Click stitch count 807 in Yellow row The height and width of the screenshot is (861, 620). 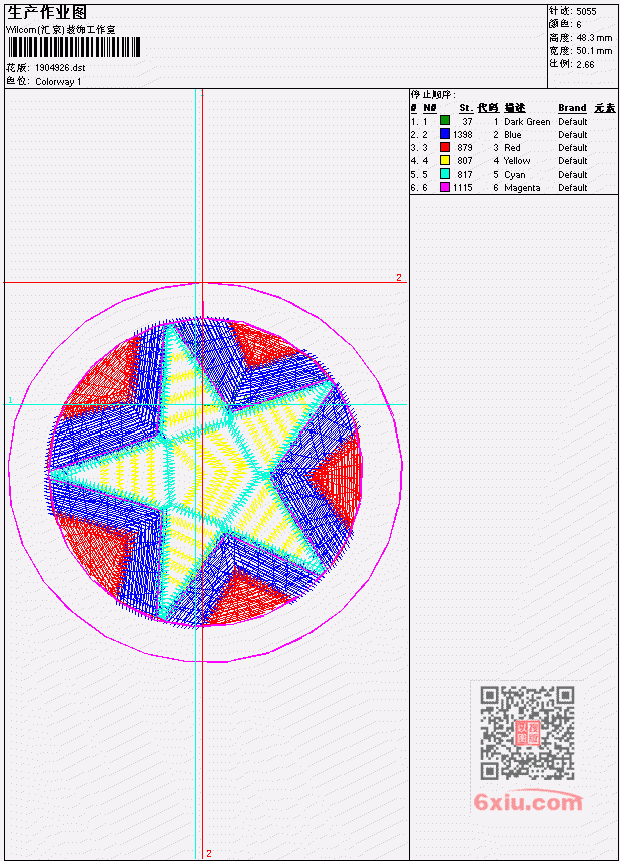tap(465, 161)
